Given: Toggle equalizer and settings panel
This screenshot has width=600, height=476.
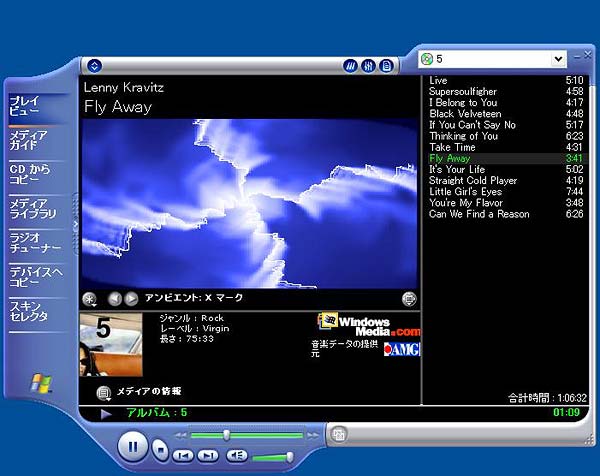Looking at the screenshot, I should [x=368, y=66].
